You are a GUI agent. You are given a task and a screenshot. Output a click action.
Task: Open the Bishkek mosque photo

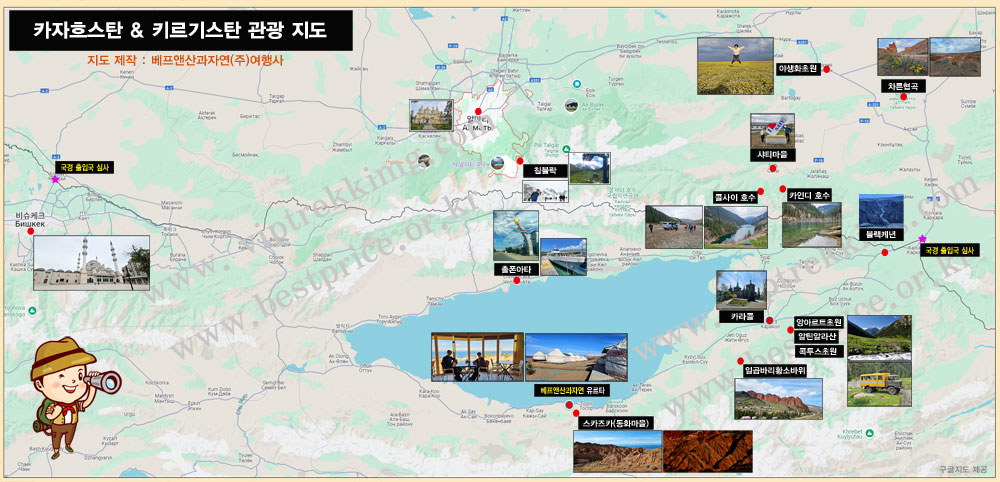[91, 263]
